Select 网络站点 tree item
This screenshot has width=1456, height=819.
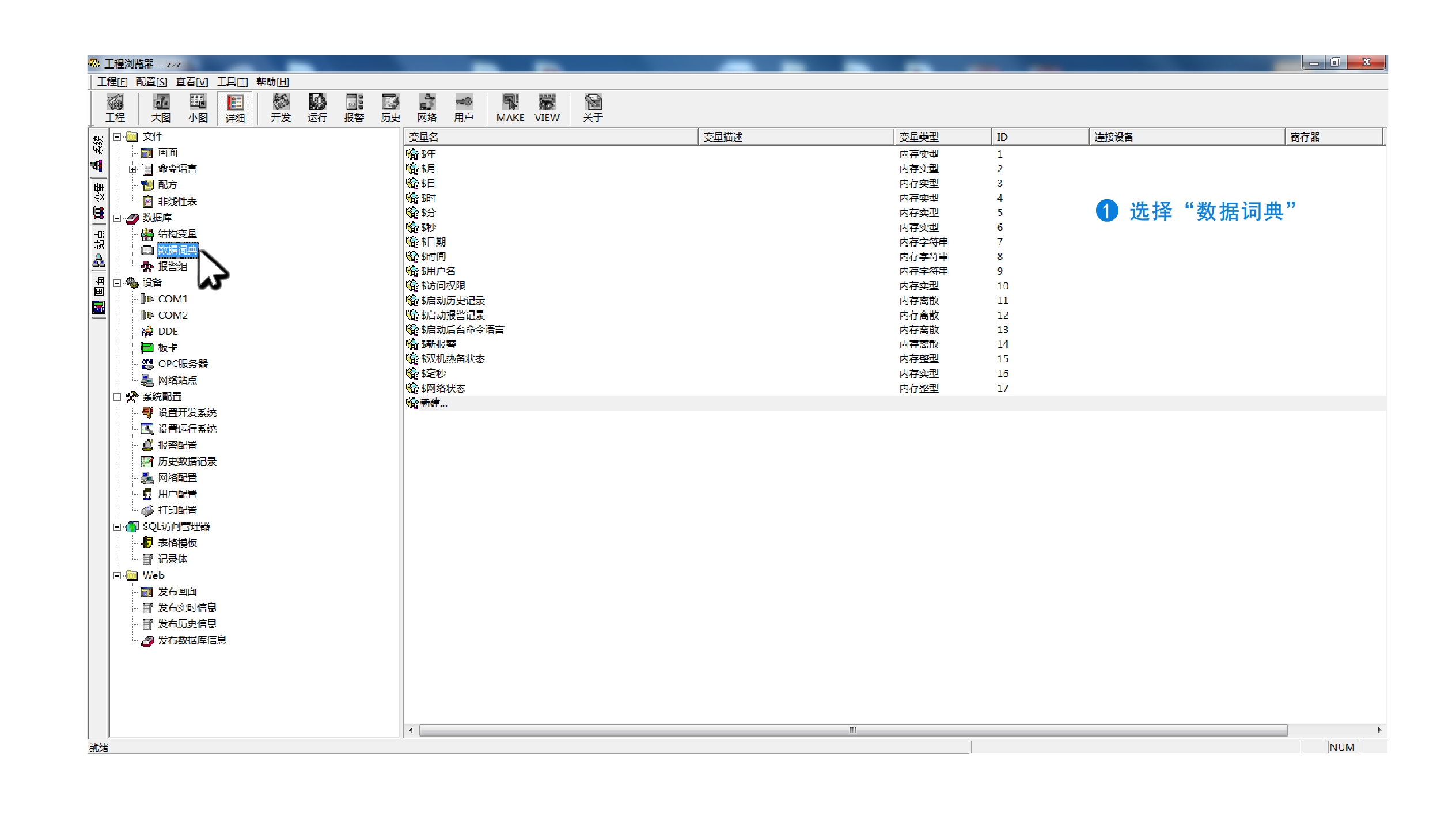[x=177, y=380]
